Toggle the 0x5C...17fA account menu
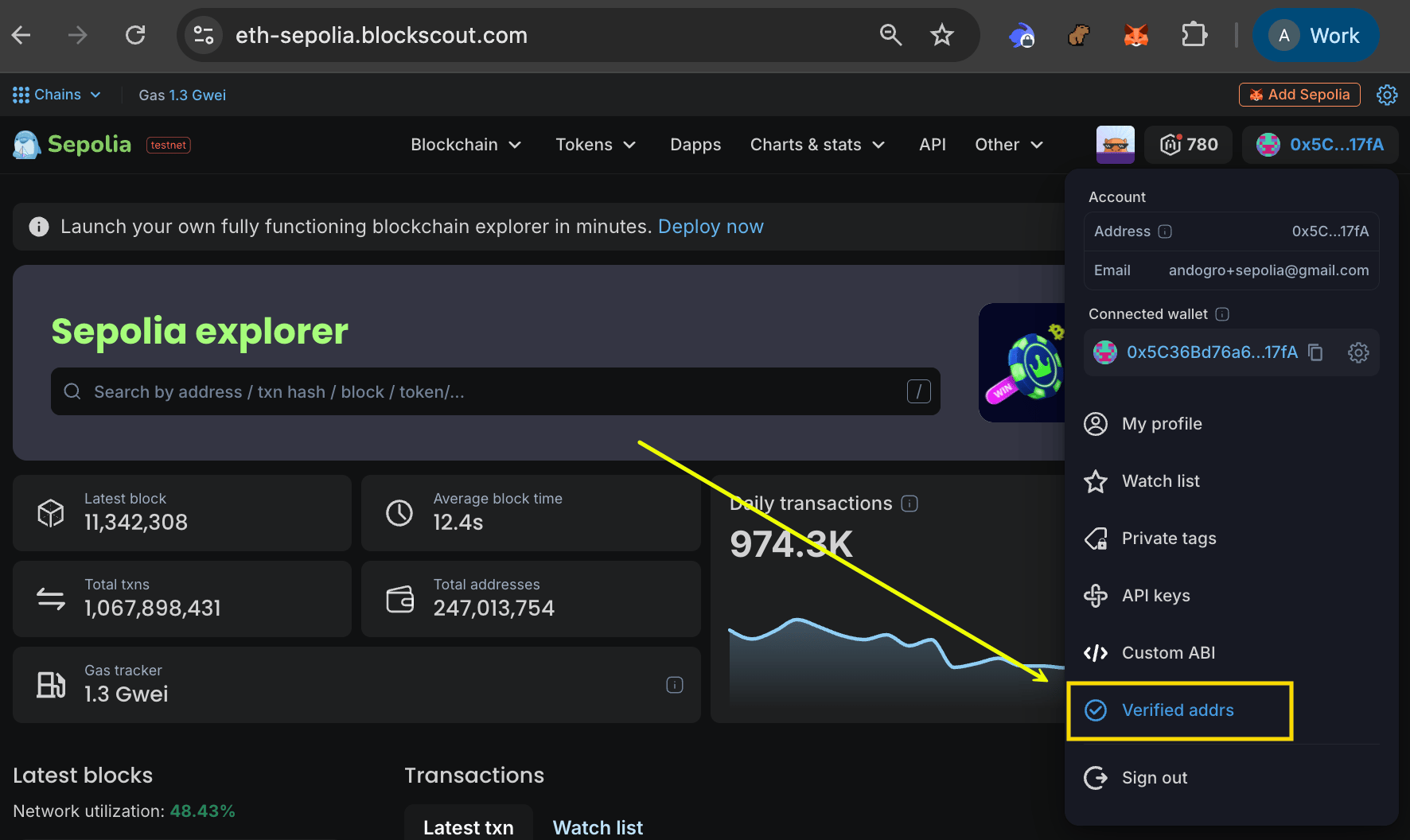 [x=1320, y=145]
